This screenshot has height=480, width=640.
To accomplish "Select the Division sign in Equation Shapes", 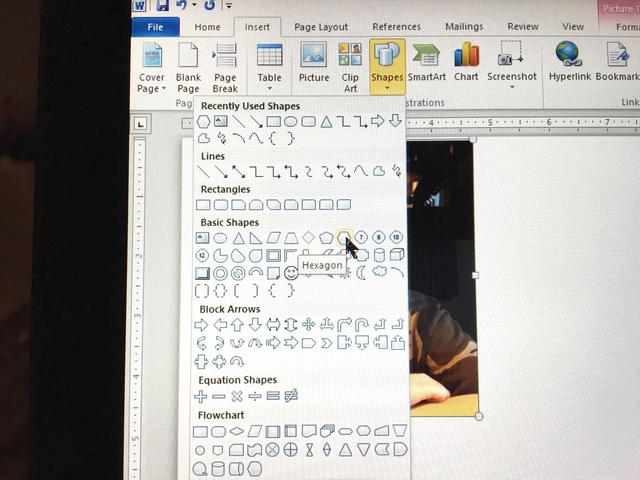I will click(255, 396).
